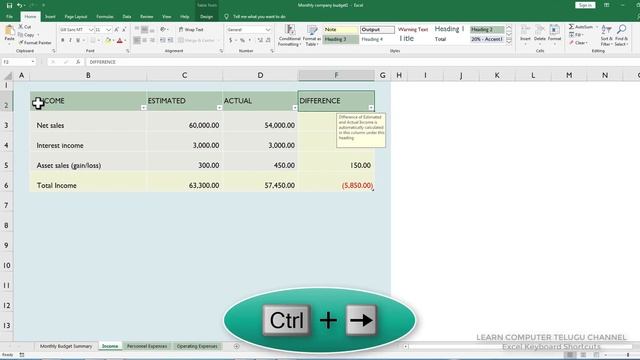Screen dimensions: 640x360
Task: Apply the yellow fill color
Action: pyautogui.click(x=108, y=40)
